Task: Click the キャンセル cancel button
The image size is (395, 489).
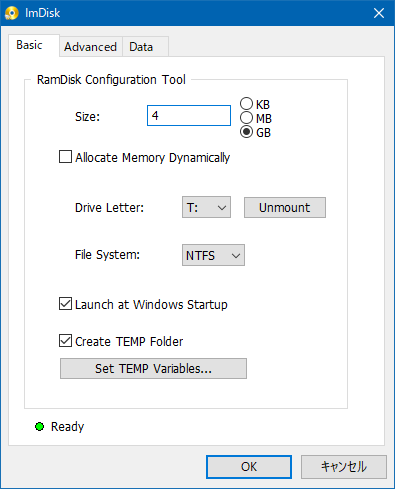Action: click(344, 467)
